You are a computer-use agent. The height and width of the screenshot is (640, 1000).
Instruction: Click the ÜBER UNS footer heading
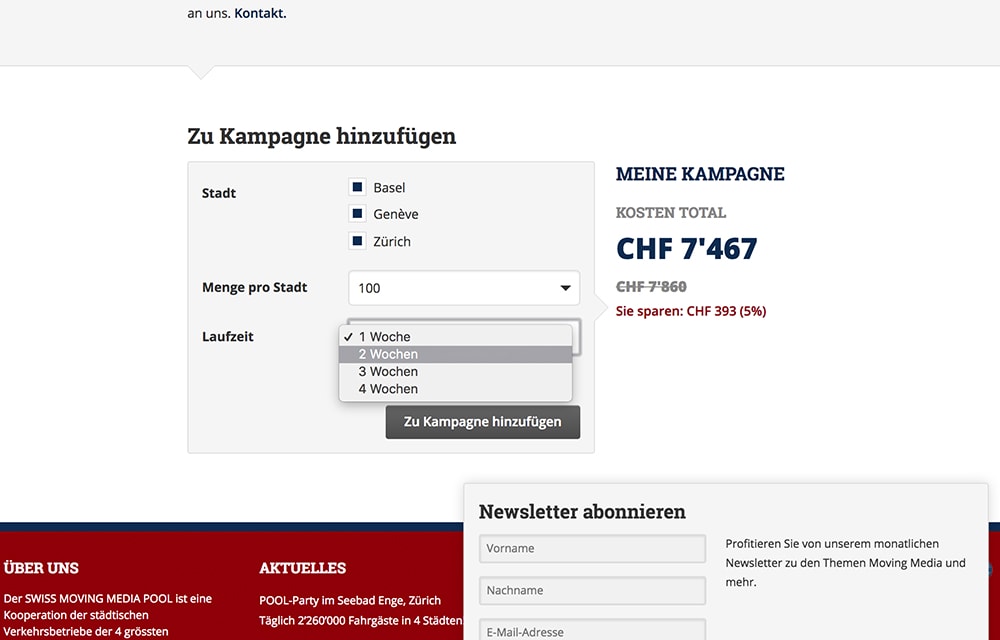coord(42,567)
